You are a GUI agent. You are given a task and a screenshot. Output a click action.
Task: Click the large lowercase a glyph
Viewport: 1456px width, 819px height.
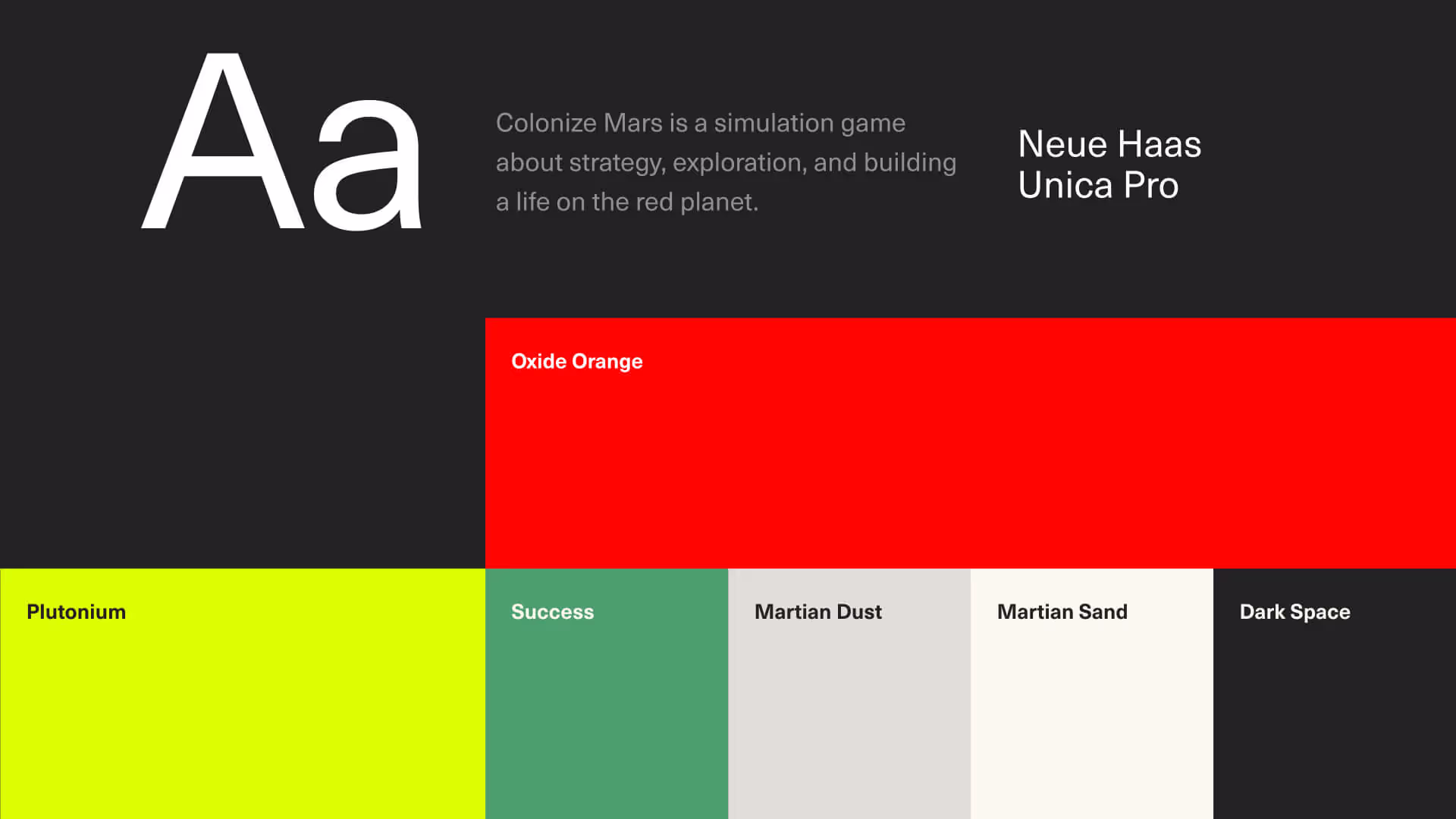(x=368, y=167)
